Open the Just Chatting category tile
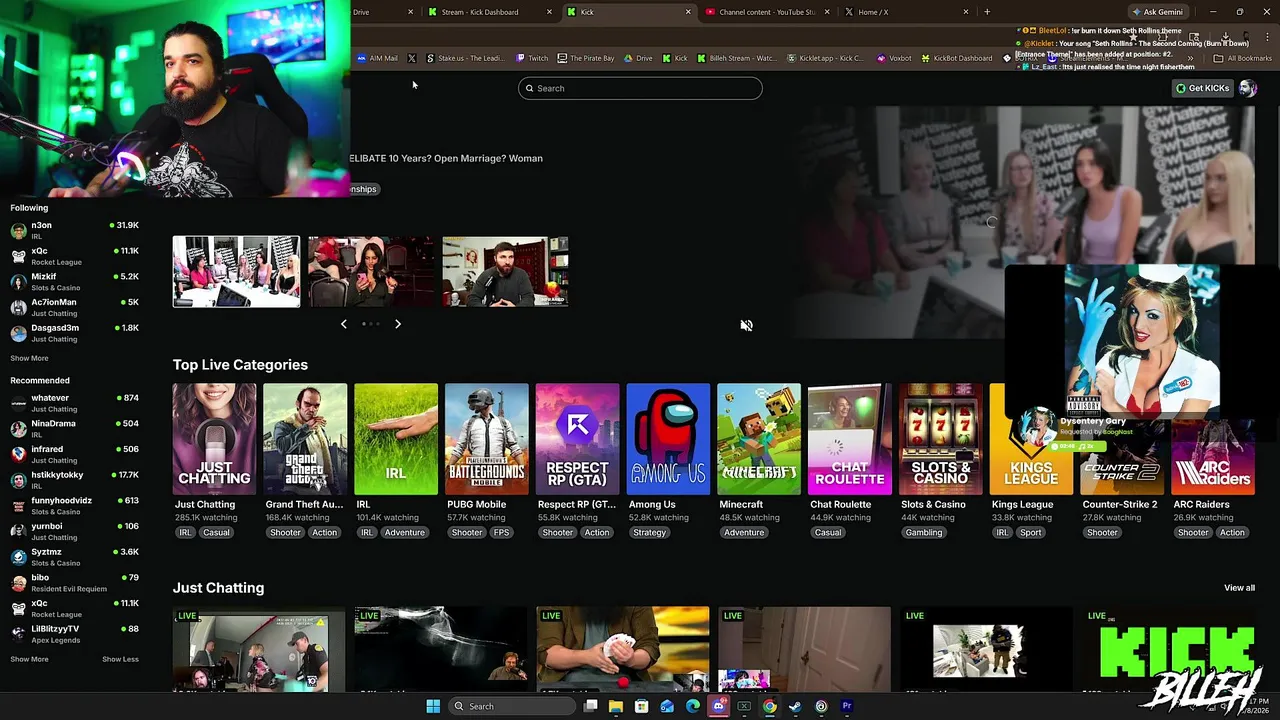The height and width of the screenshot is (720, 1280). (x=214, y=439)
